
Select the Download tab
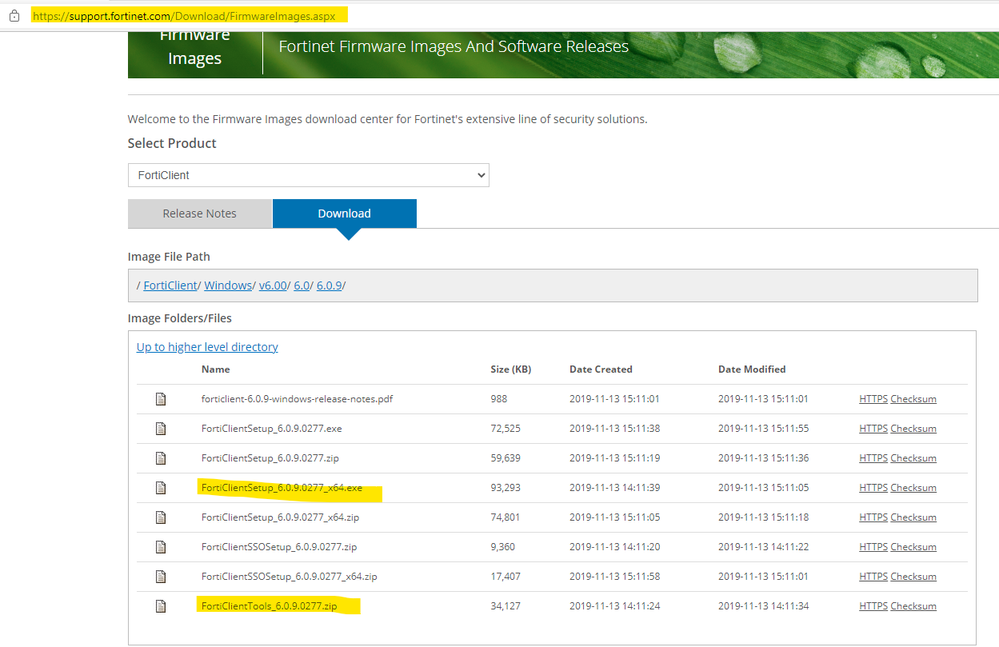(345, 213)
